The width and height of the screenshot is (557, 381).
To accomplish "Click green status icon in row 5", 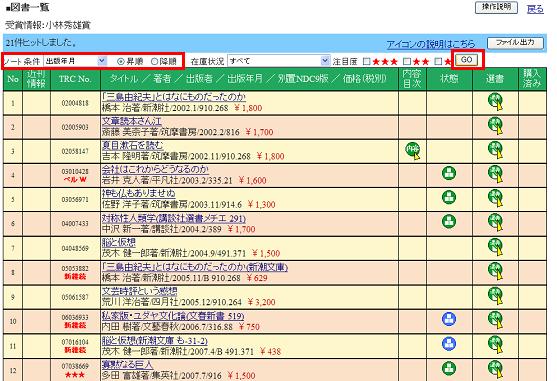I will click(449, 197).
